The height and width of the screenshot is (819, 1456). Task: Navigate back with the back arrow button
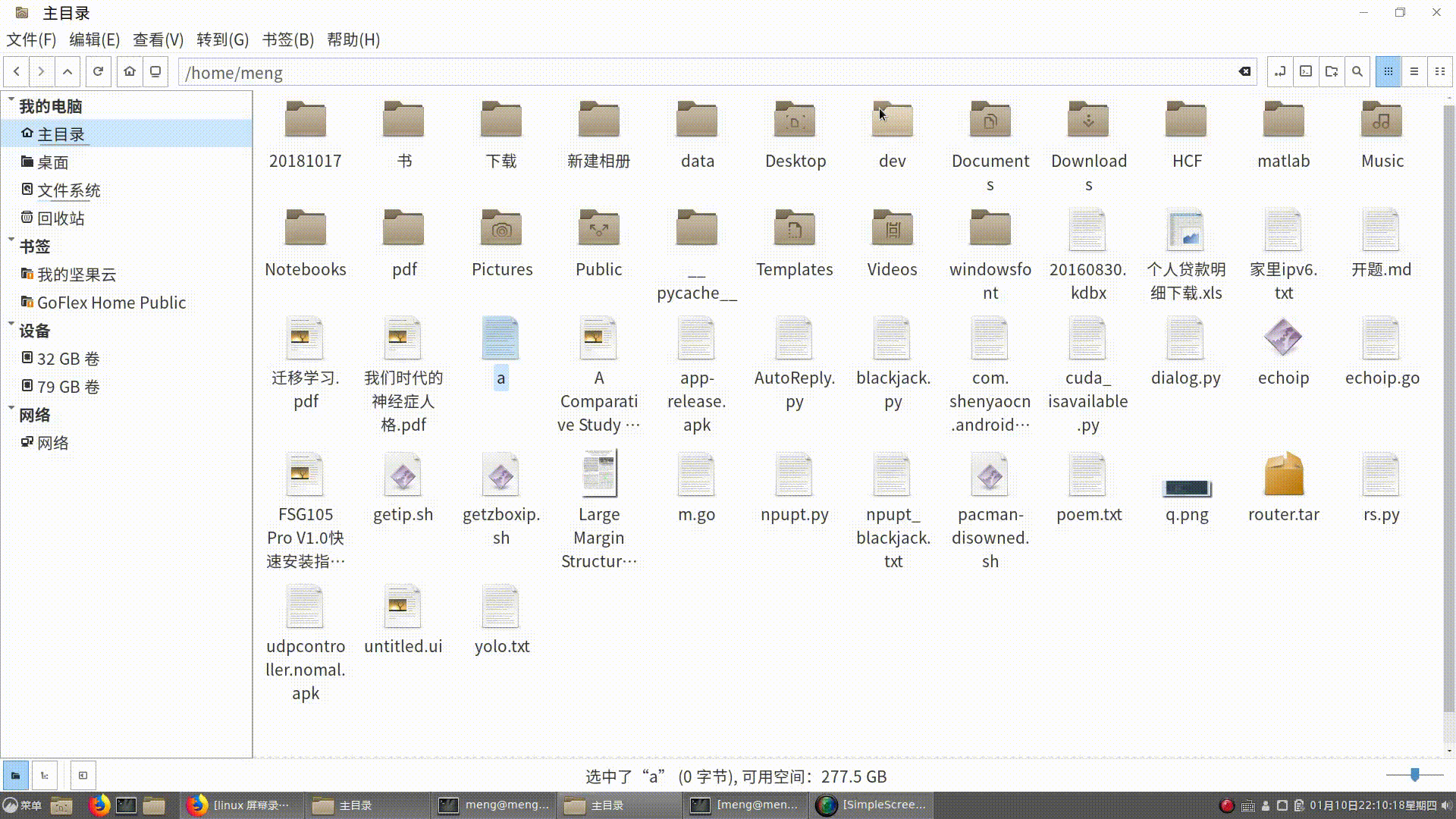(x=16, y=71)
